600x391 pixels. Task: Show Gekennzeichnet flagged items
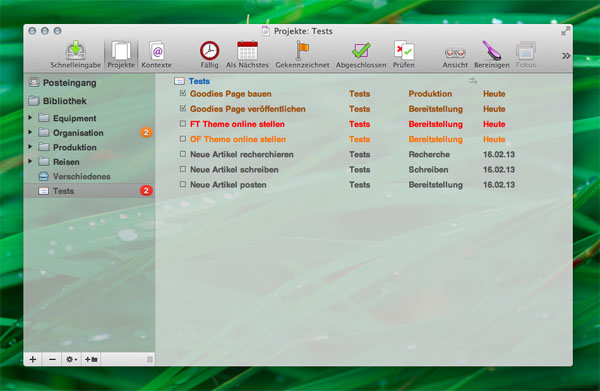pyautogui.click(x=302, y=51)
